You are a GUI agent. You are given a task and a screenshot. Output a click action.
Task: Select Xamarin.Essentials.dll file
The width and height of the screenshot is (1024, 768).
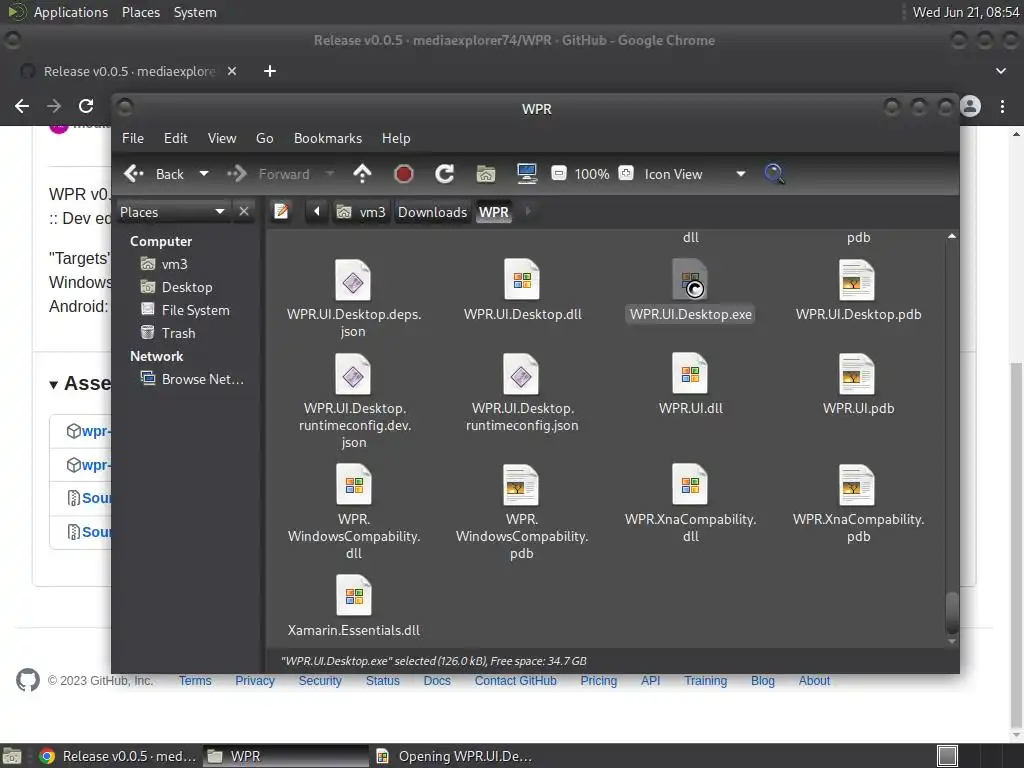click(353, 606)
